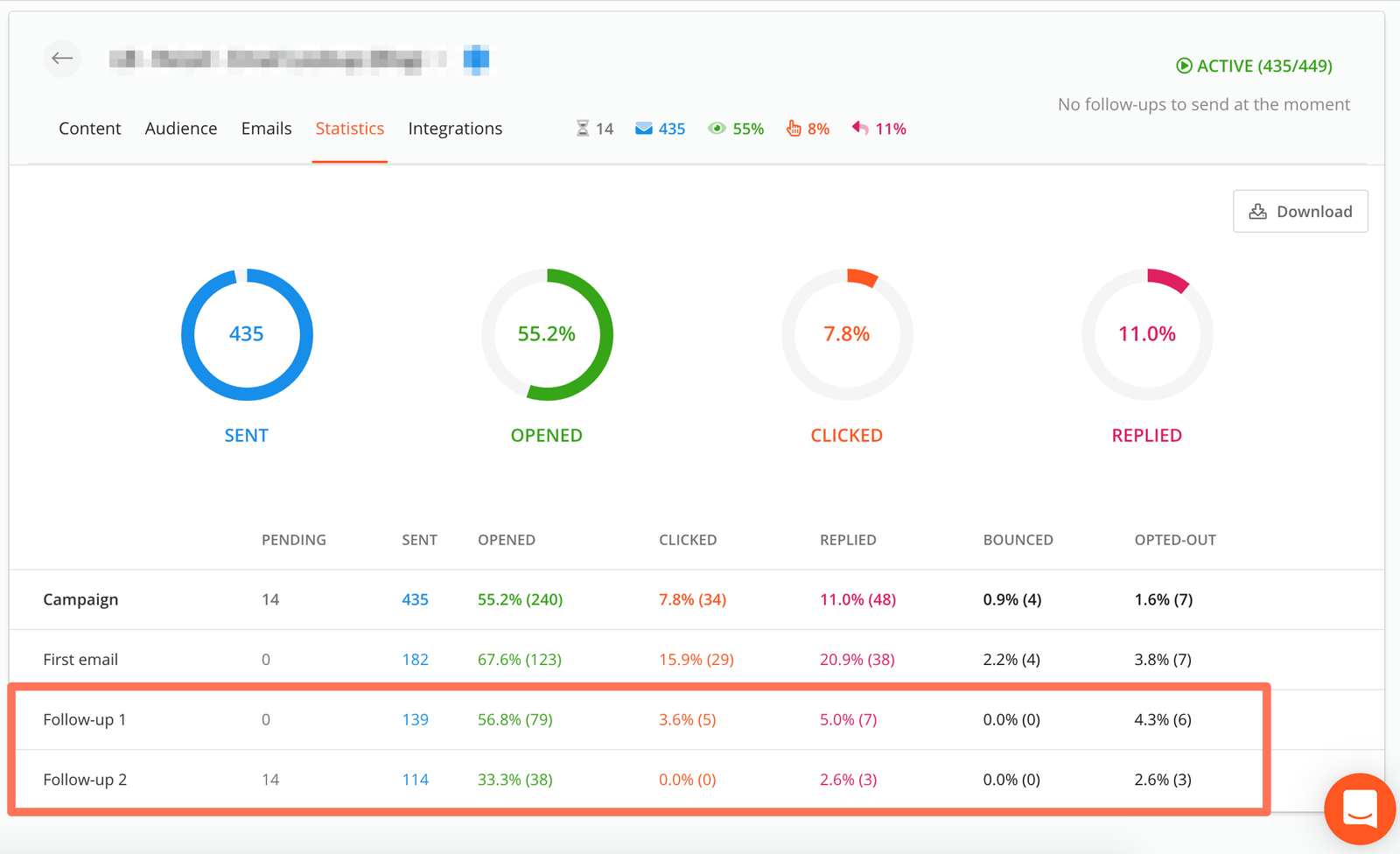Open the Audience tab
1400x854 pixels.
pos(181,129)
